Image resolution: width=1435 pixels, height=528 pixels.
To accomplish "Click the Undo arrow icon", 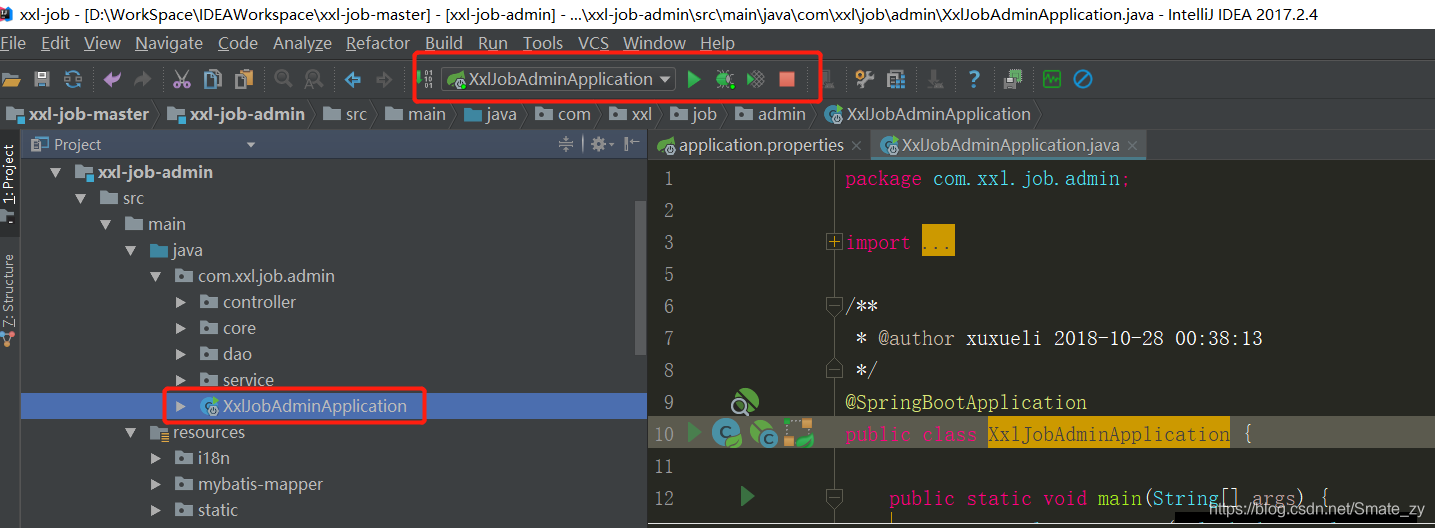I will (112, 79).
